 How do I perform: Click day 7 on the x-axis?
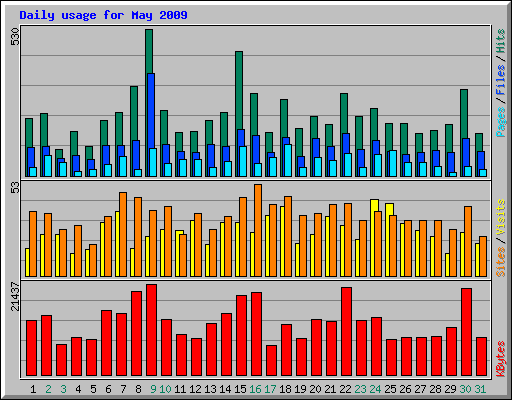123,389
